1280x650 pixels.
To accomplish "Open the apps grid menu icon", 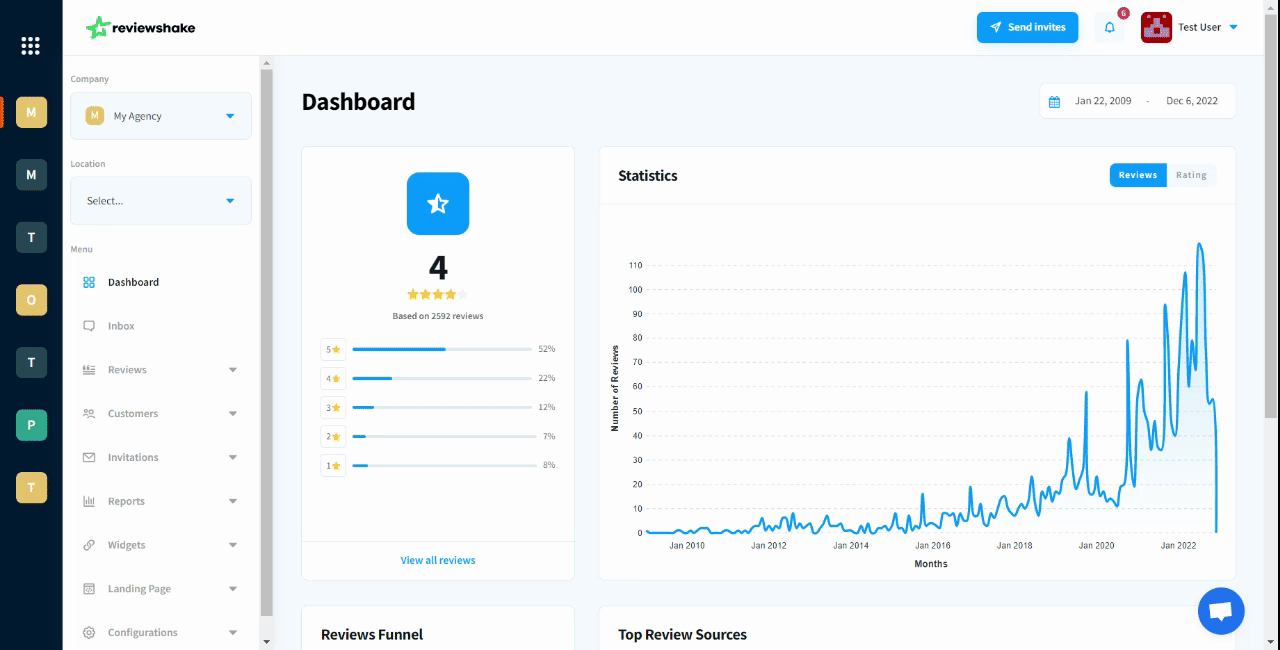I will (30, 46).
